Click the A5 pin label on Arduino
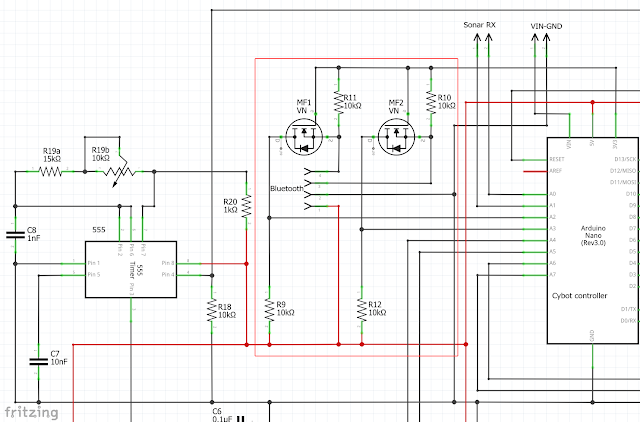This screenshot has width=640, height=422. click(x=553, y=251)
